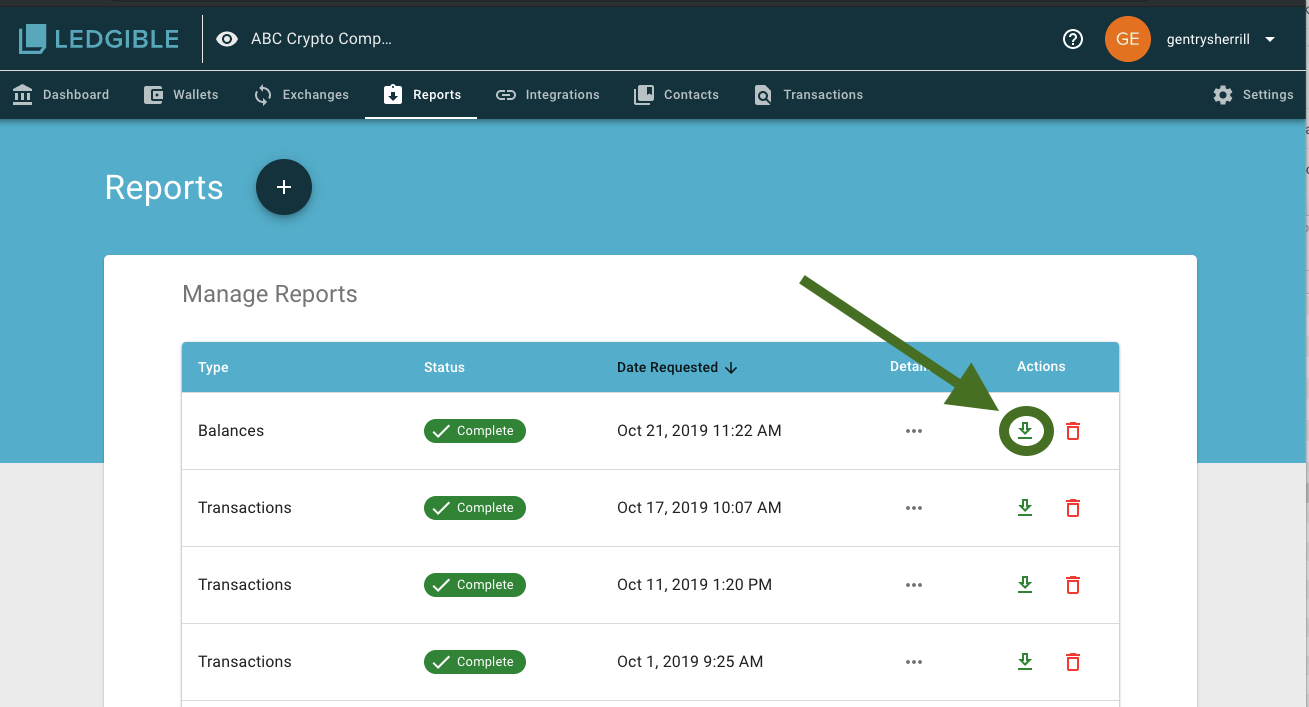The width and height of the screenshot is (1309, 707).
Task: Delete the Balances report
Action: 1073,431
